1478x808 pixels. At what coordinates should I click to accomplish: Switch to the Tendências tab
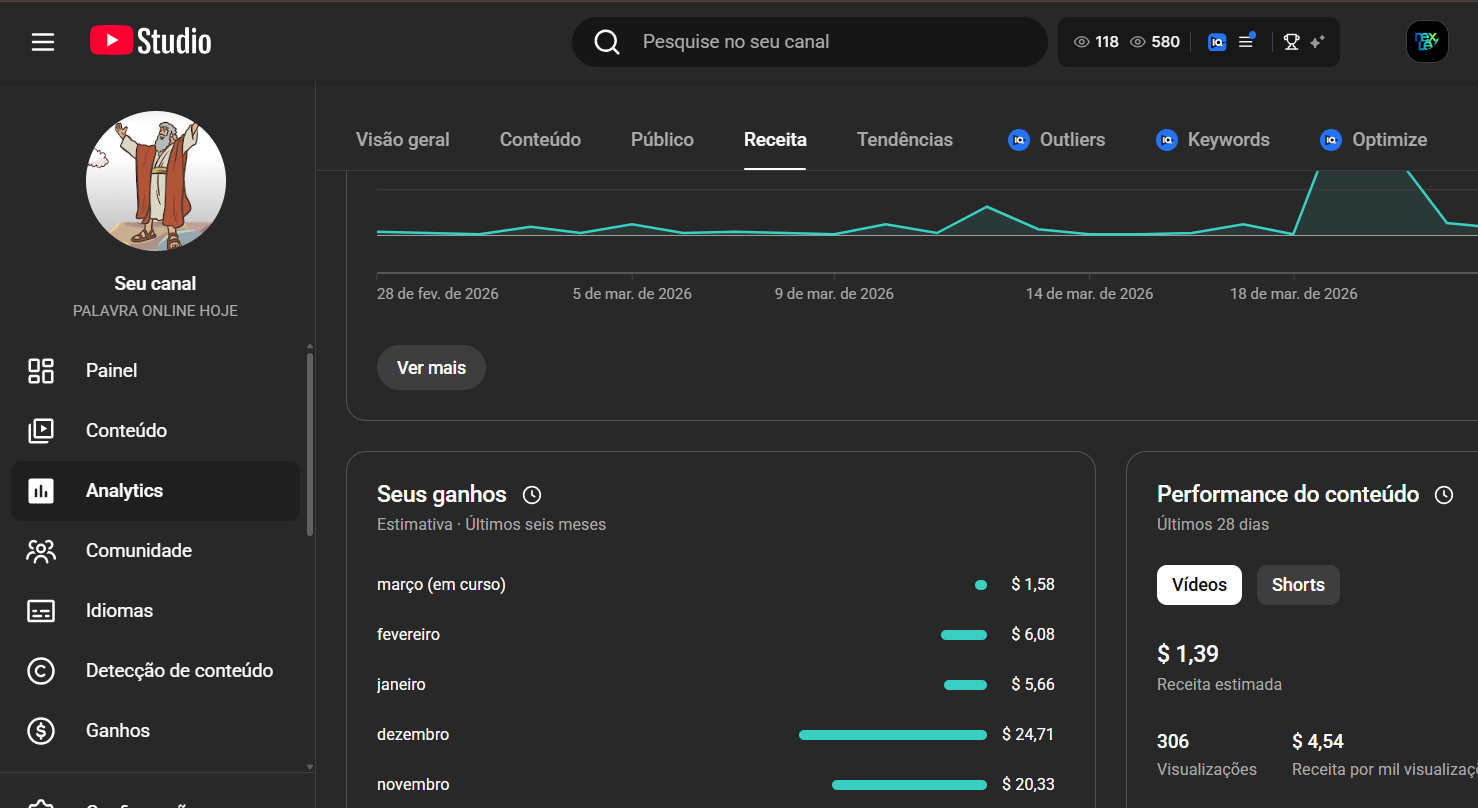904,140
